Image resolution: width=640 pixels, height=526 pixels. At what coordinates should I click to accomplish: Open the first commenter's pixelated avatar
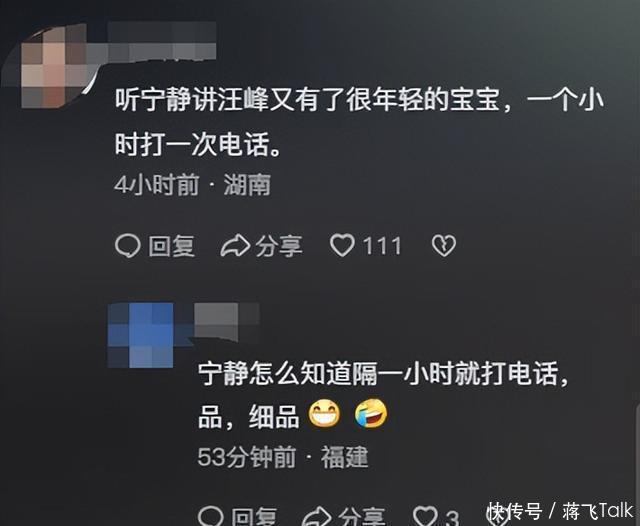click(x=53, y=65)
